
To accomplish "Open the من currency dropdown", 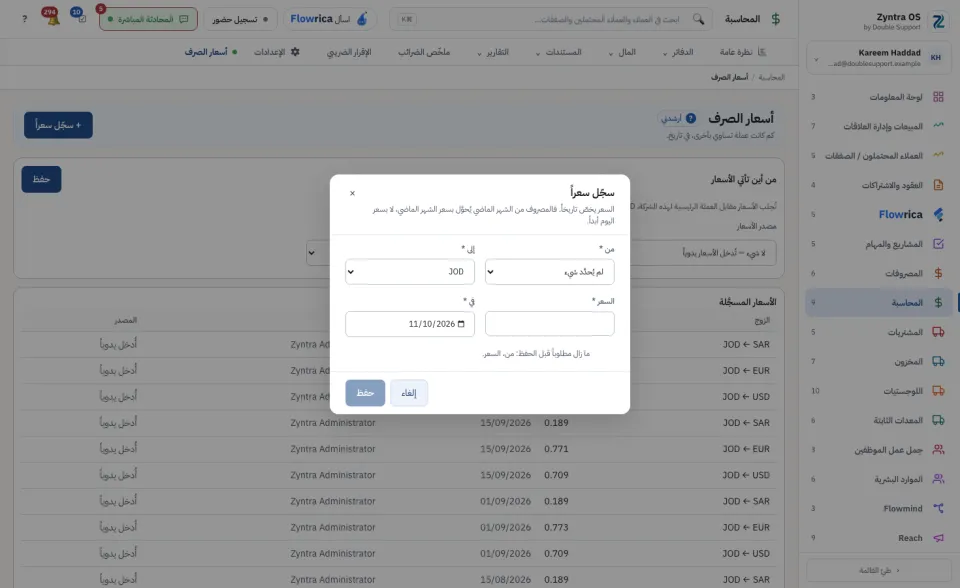I will tap(549, 272).
